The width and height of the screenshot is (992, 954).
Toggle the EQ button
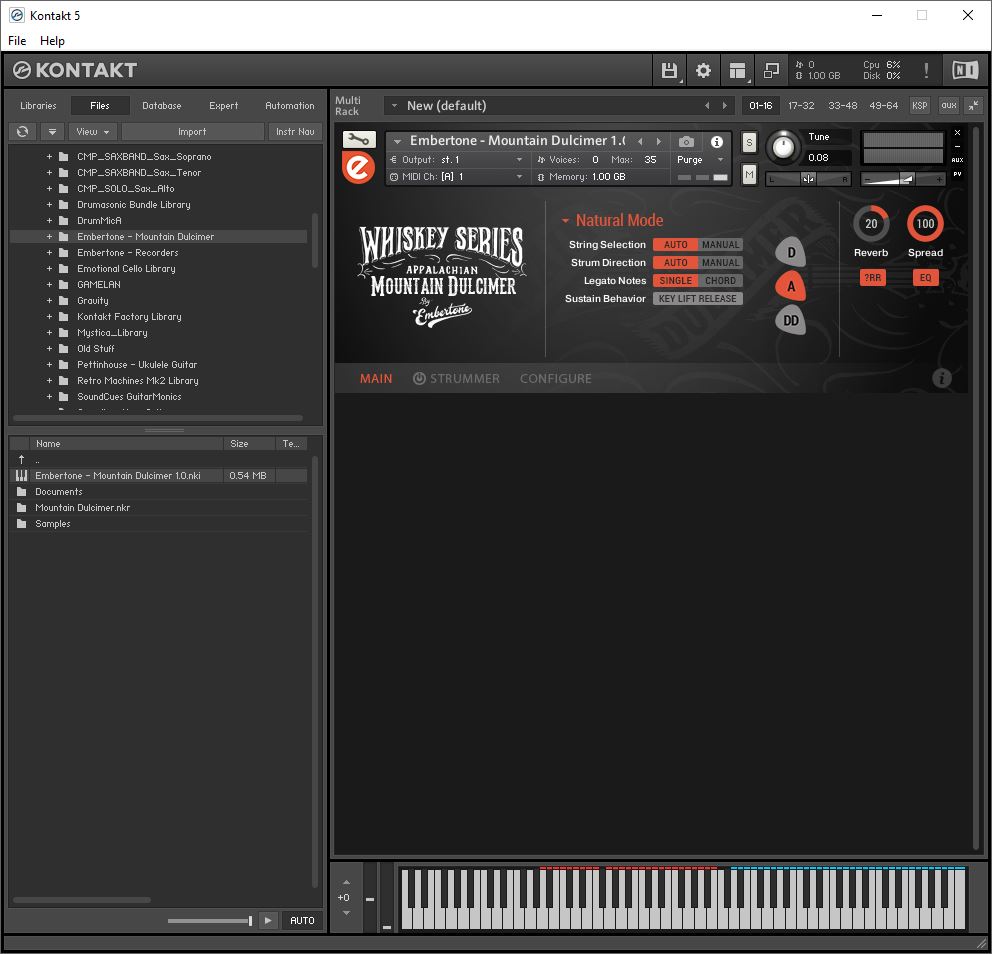coord(926,278)
